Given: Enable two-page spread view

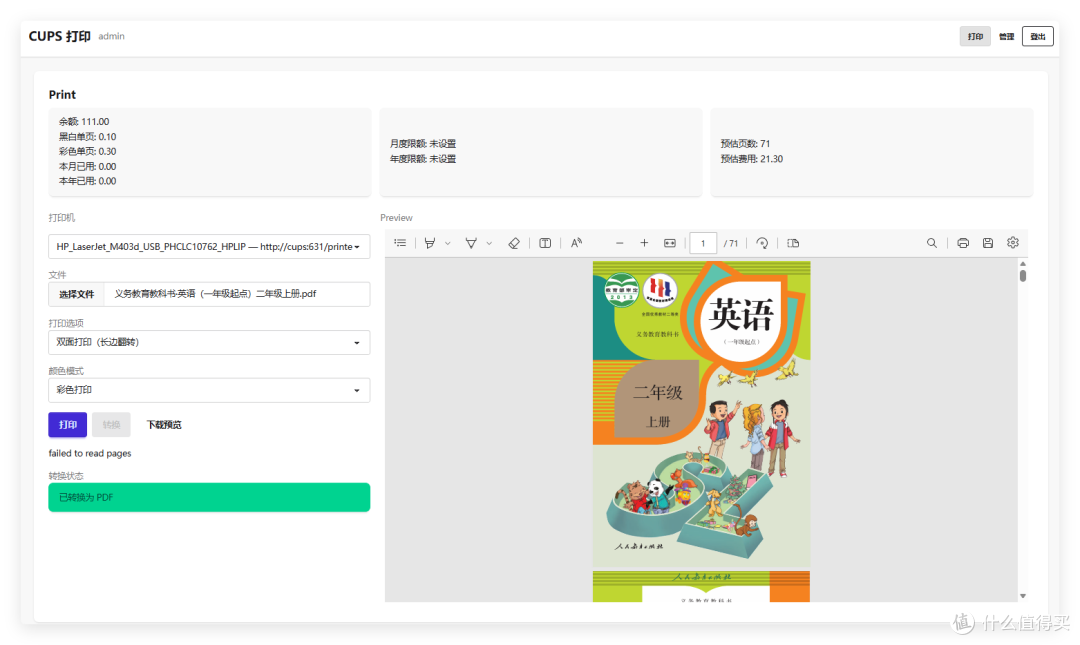Looking at the screenshot, I should [x=793, y=242].
